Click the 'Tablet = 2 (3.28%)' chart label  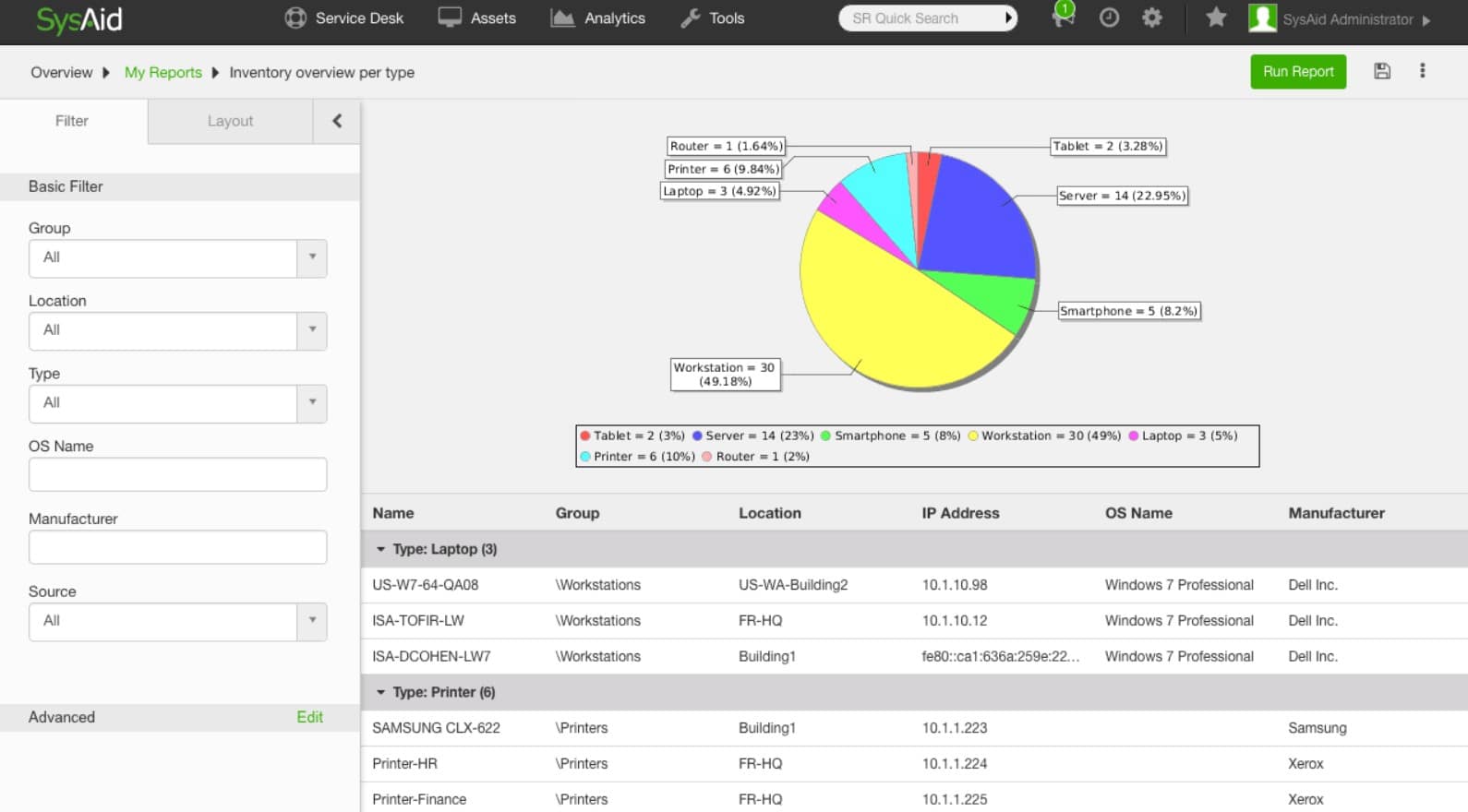point(1108,146)
